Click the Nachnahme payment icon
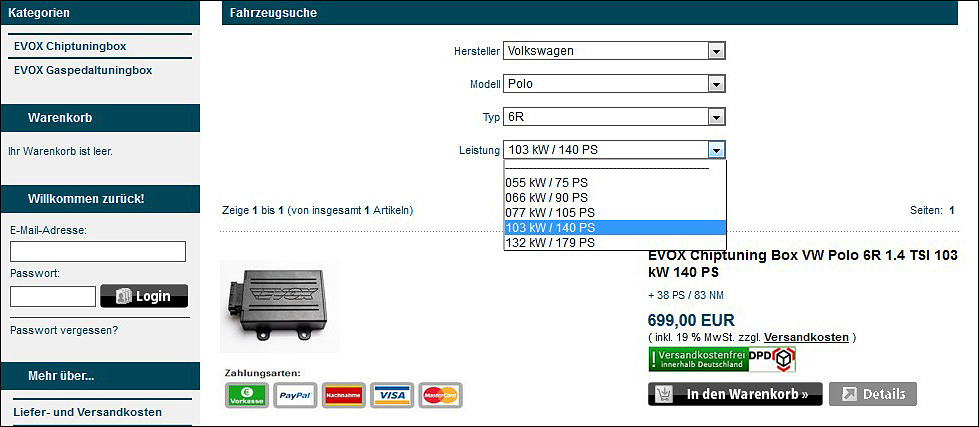 (343, 395)
